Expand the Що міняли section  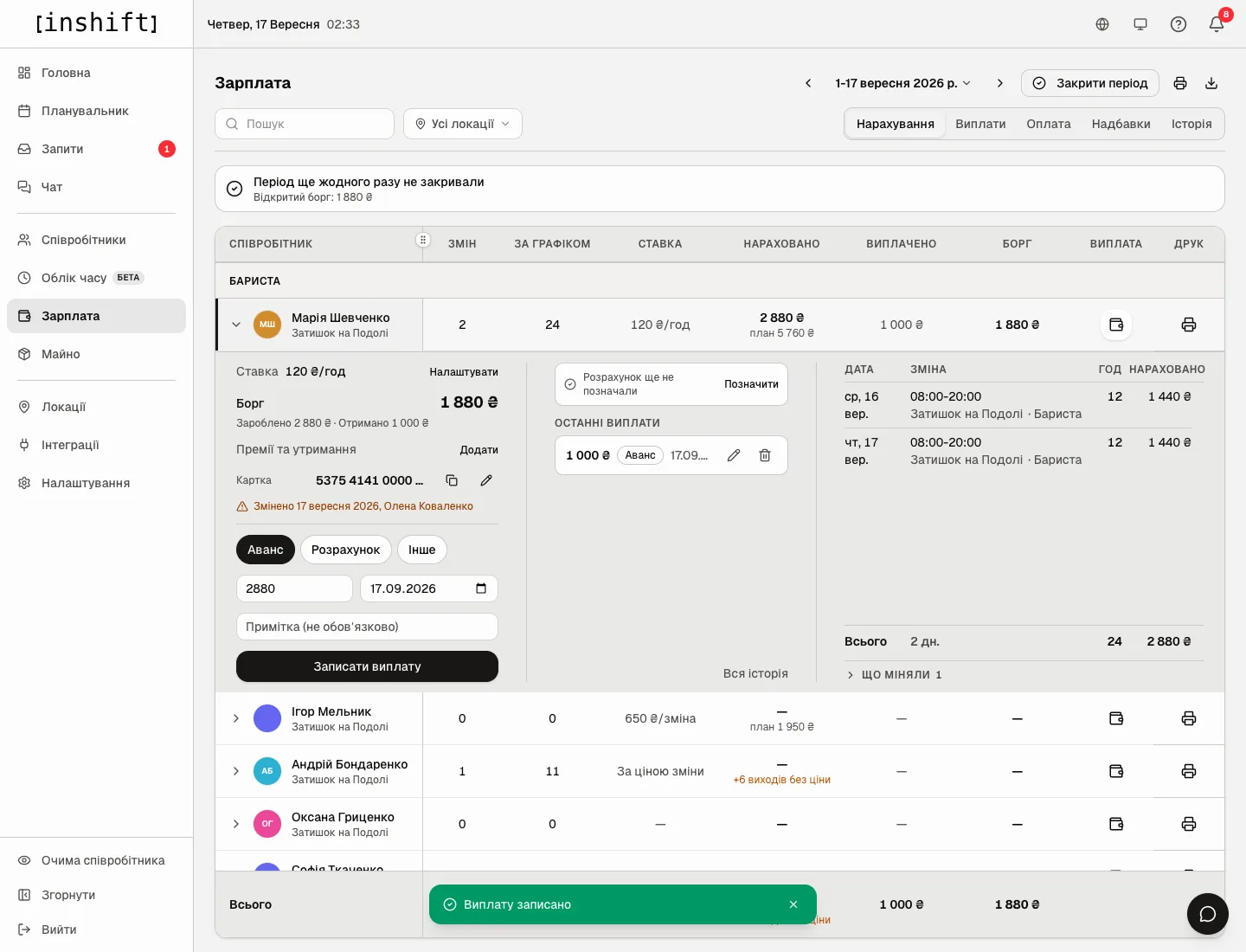point(894,674)
